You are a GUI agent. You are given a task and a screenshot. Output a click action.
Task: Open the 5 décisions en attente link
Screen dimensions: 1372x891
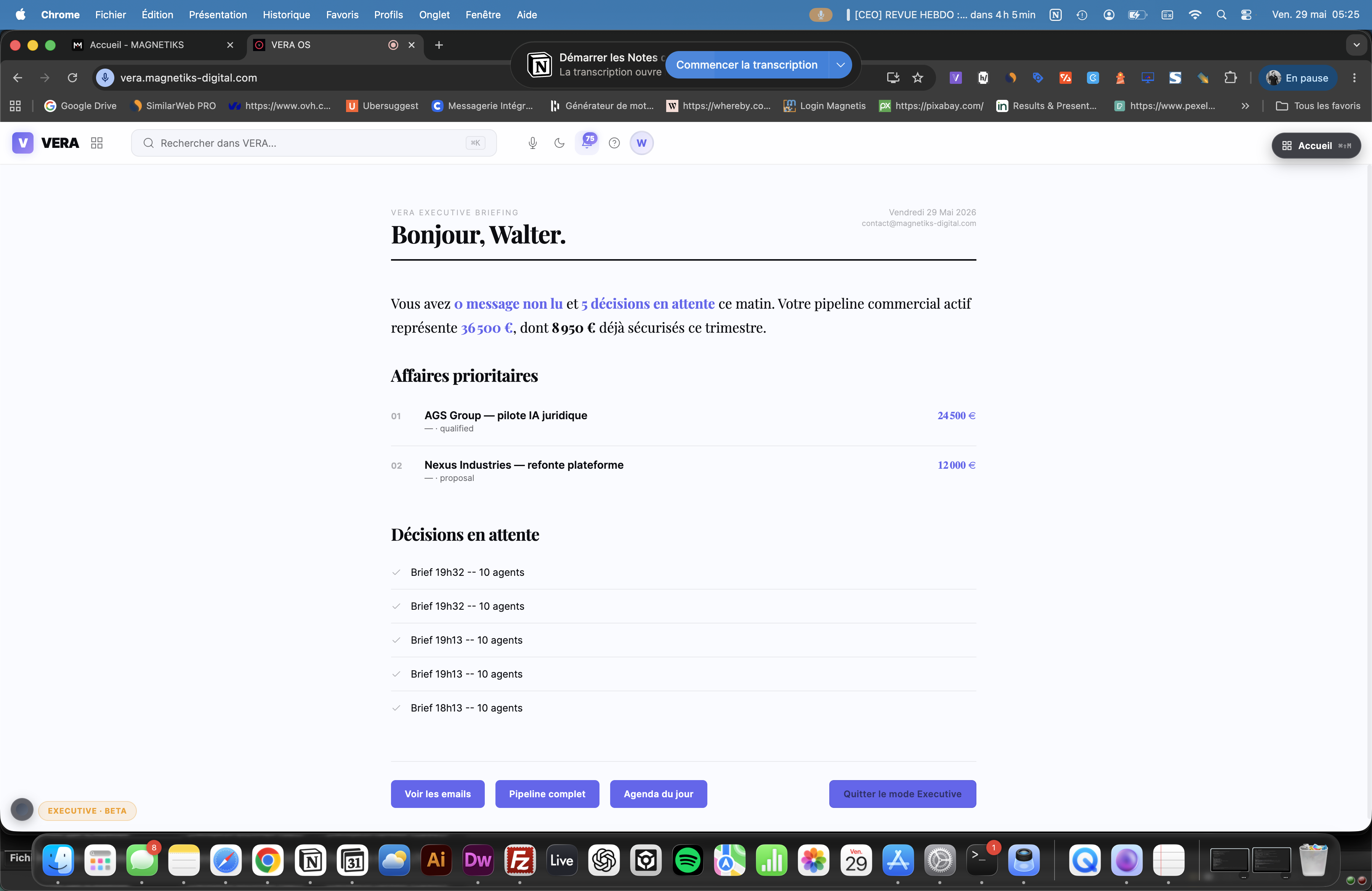coord(648,304)
